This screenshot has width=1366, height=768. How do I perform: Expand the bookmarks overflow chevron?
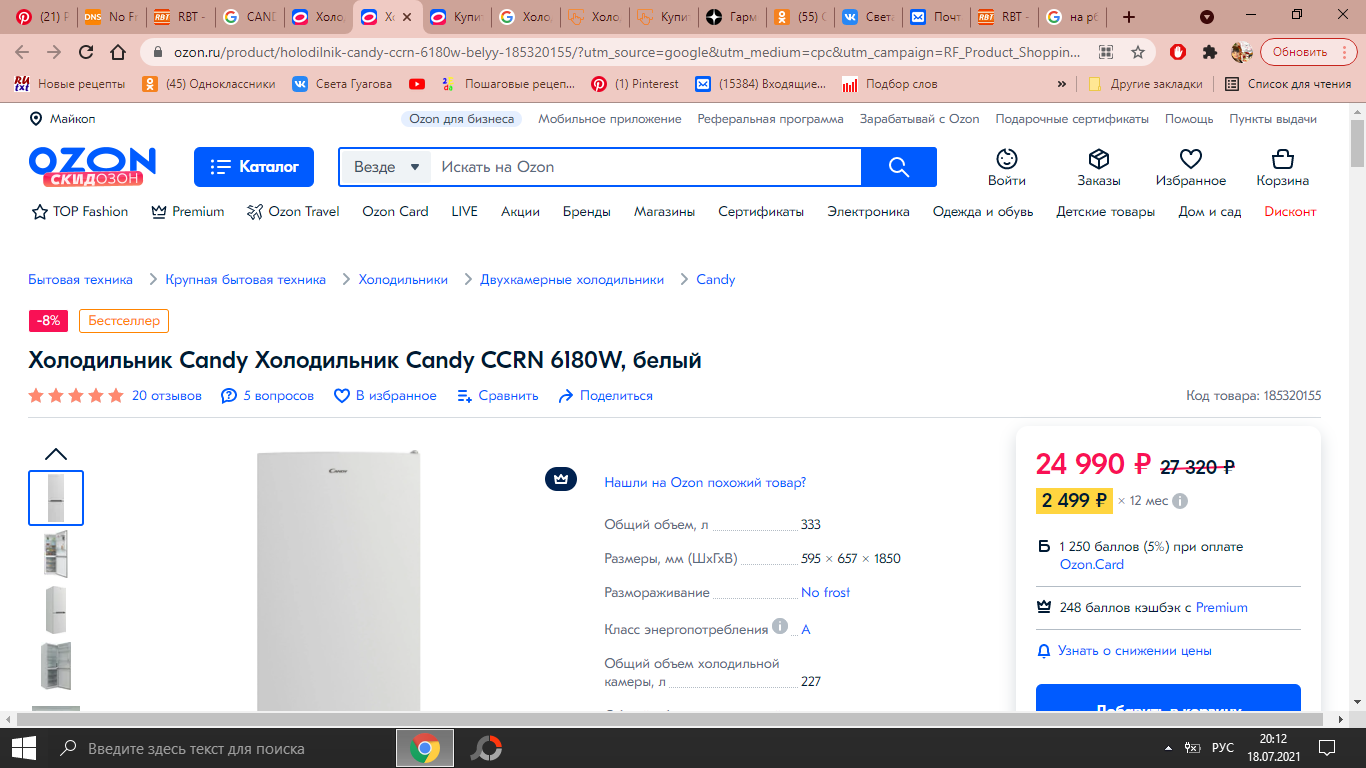point(1062,84)
